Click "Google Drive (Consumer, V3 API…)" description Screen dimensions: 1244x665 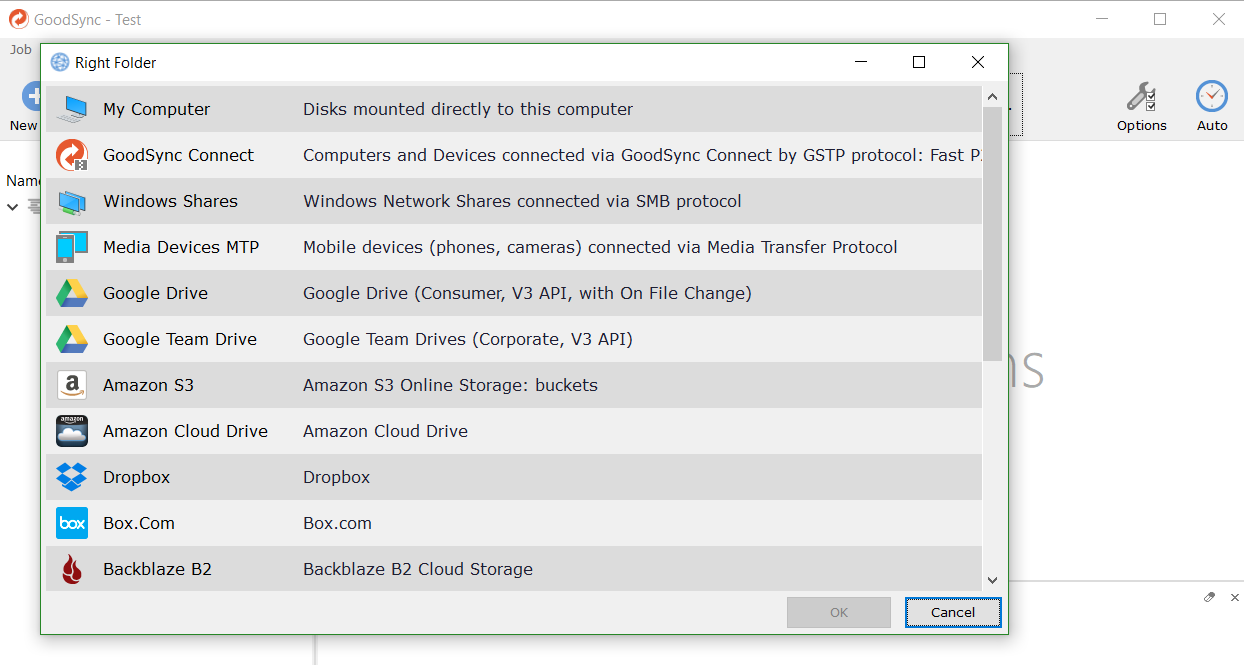[527, 293]
